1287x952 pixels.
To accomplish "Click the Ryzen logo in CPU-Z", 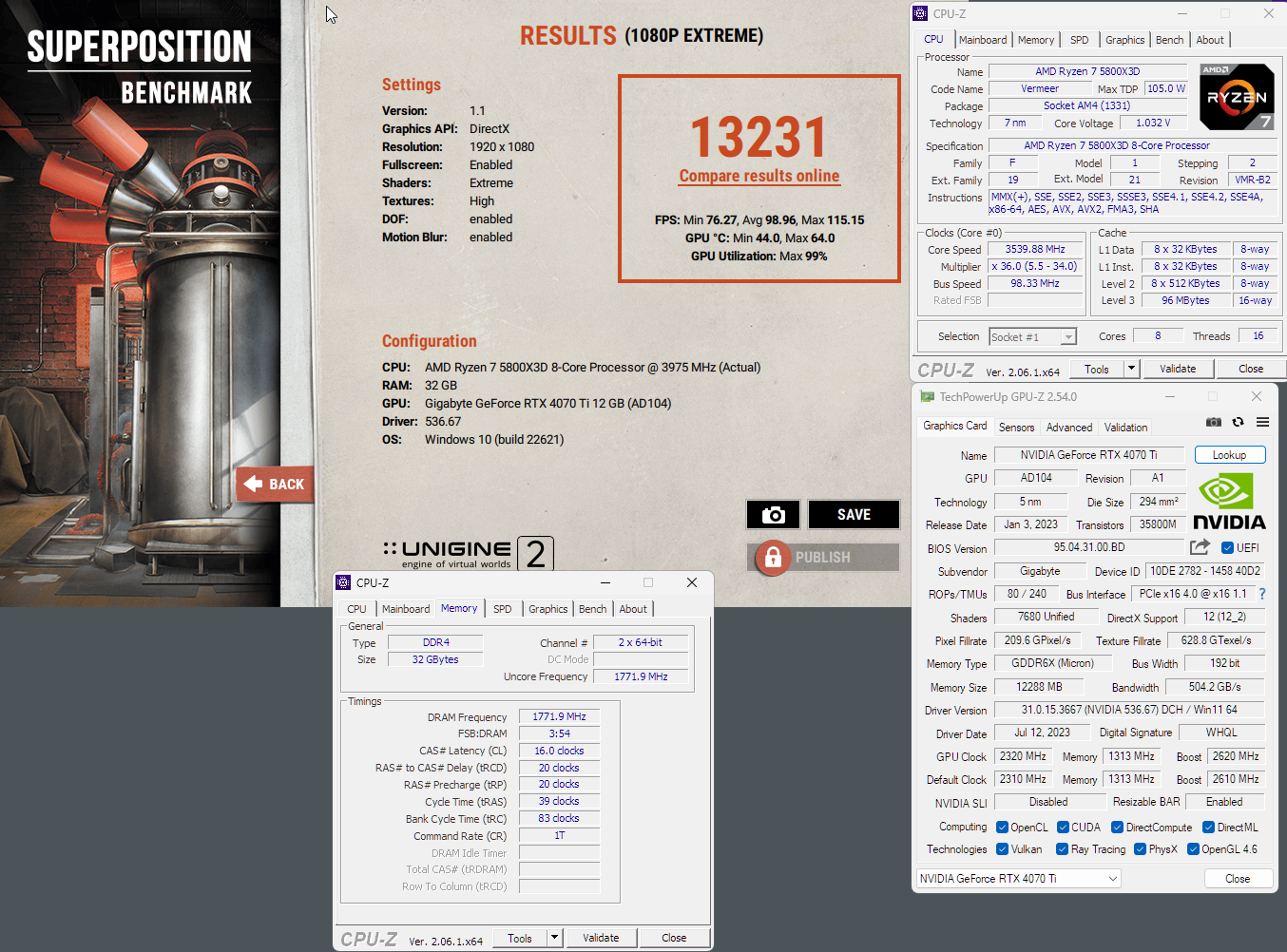I will (x=1237, y=97).
